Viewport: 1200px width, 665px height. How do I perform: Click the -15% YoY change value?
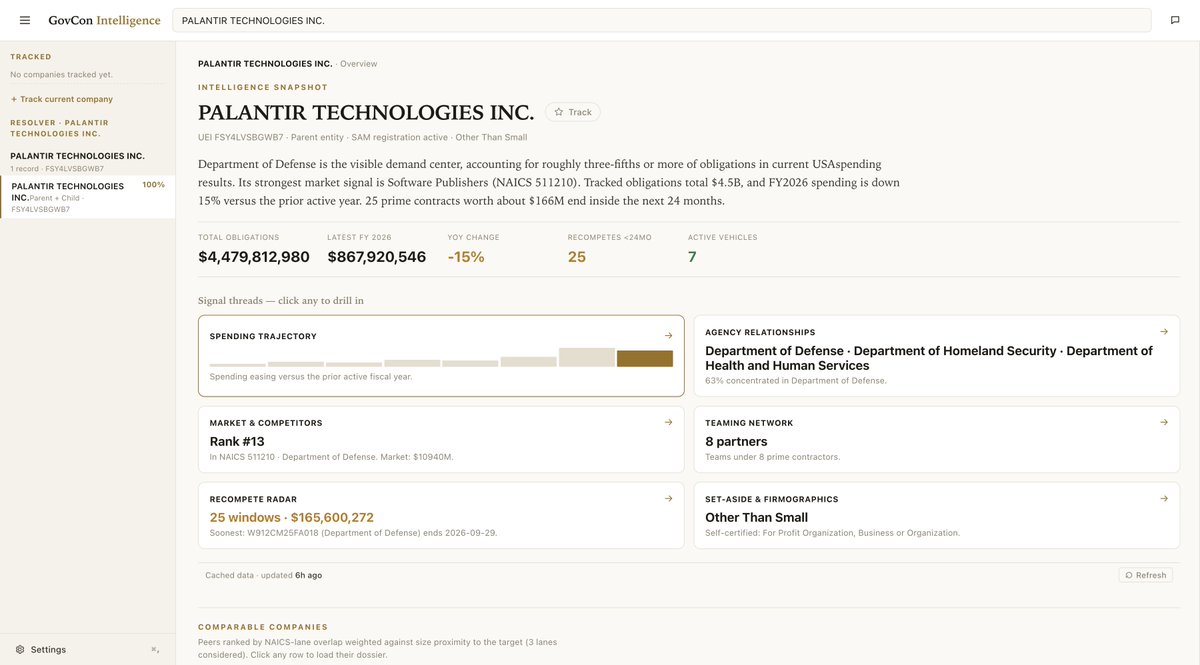466,257
